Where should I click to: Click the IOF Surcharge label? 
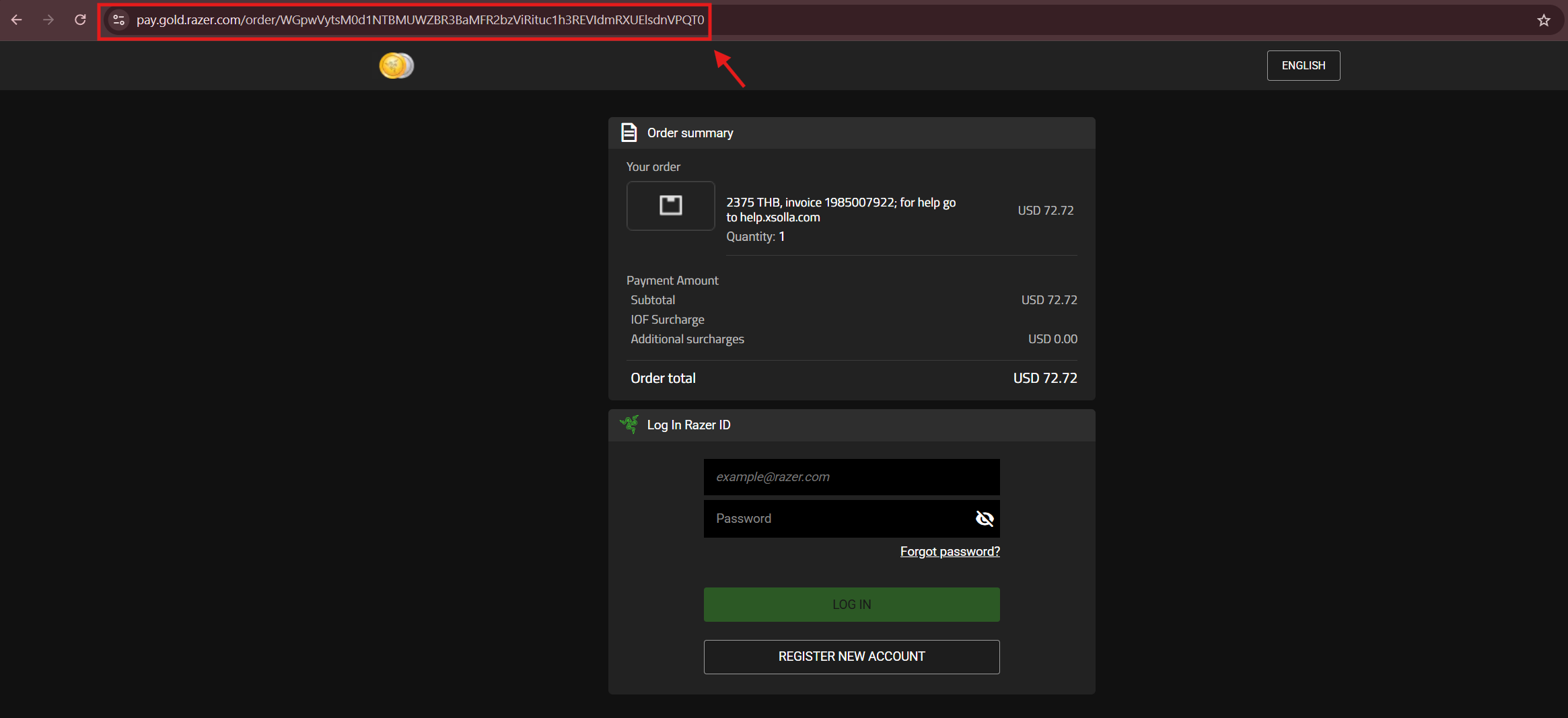(x=668, y=320)
